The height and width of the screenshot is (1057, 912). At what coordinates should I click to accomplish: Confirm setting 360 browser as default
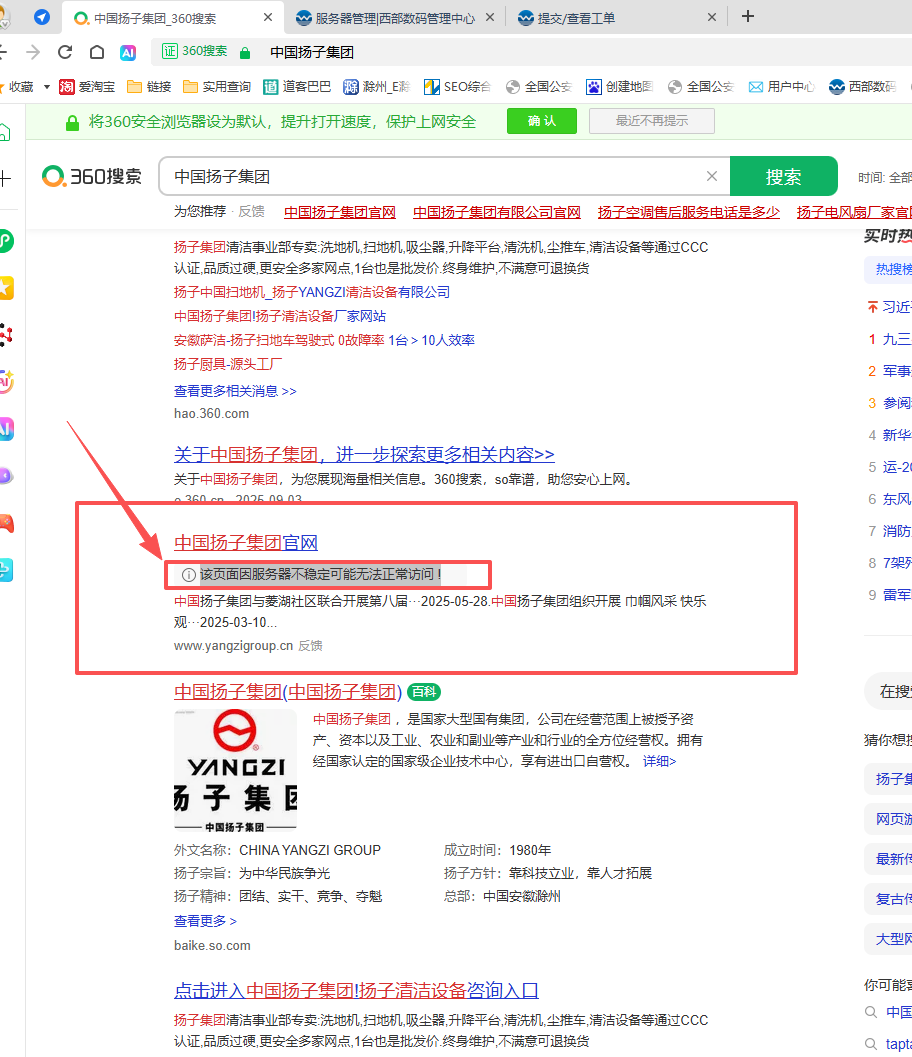tap(542, 121)
